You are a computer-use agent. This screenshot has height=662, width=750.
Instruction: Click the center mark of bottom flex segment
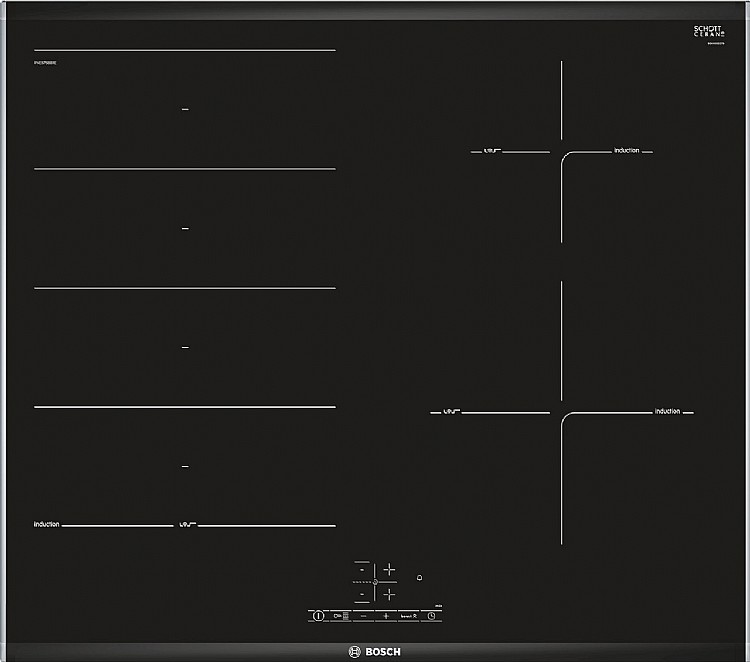(x=185, y=466)
